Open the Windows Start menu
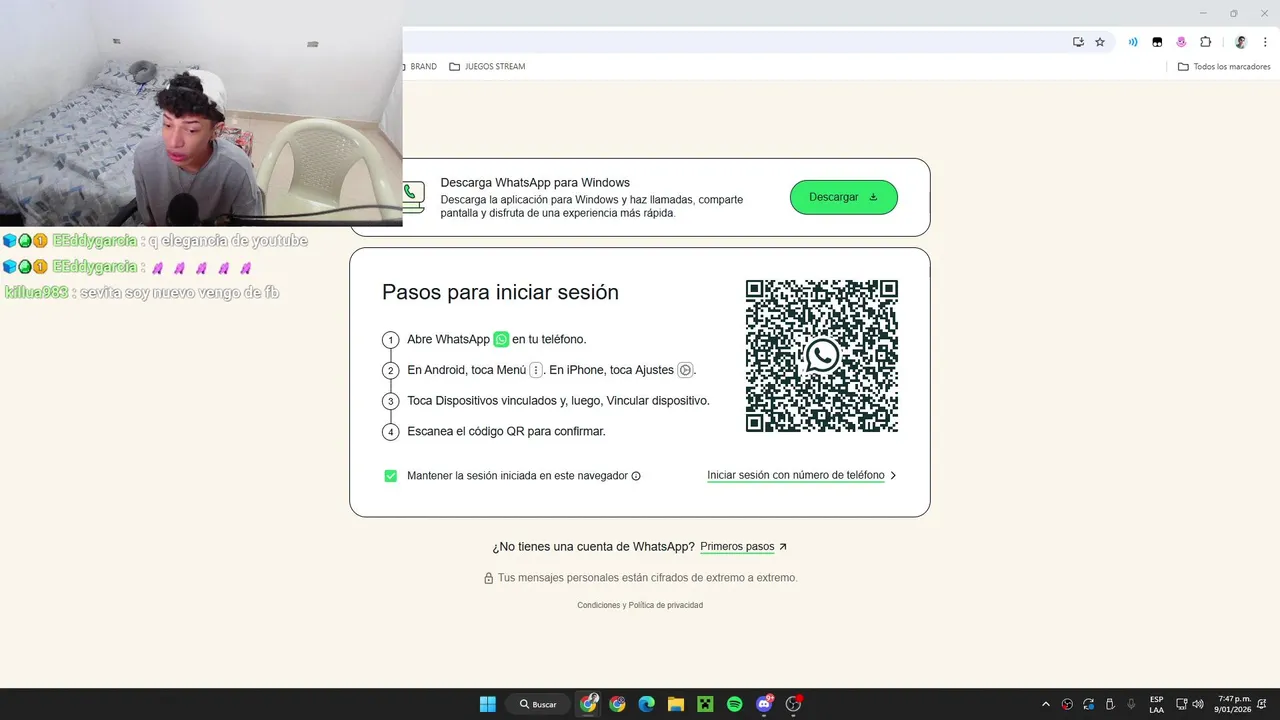 pos(487,704)
